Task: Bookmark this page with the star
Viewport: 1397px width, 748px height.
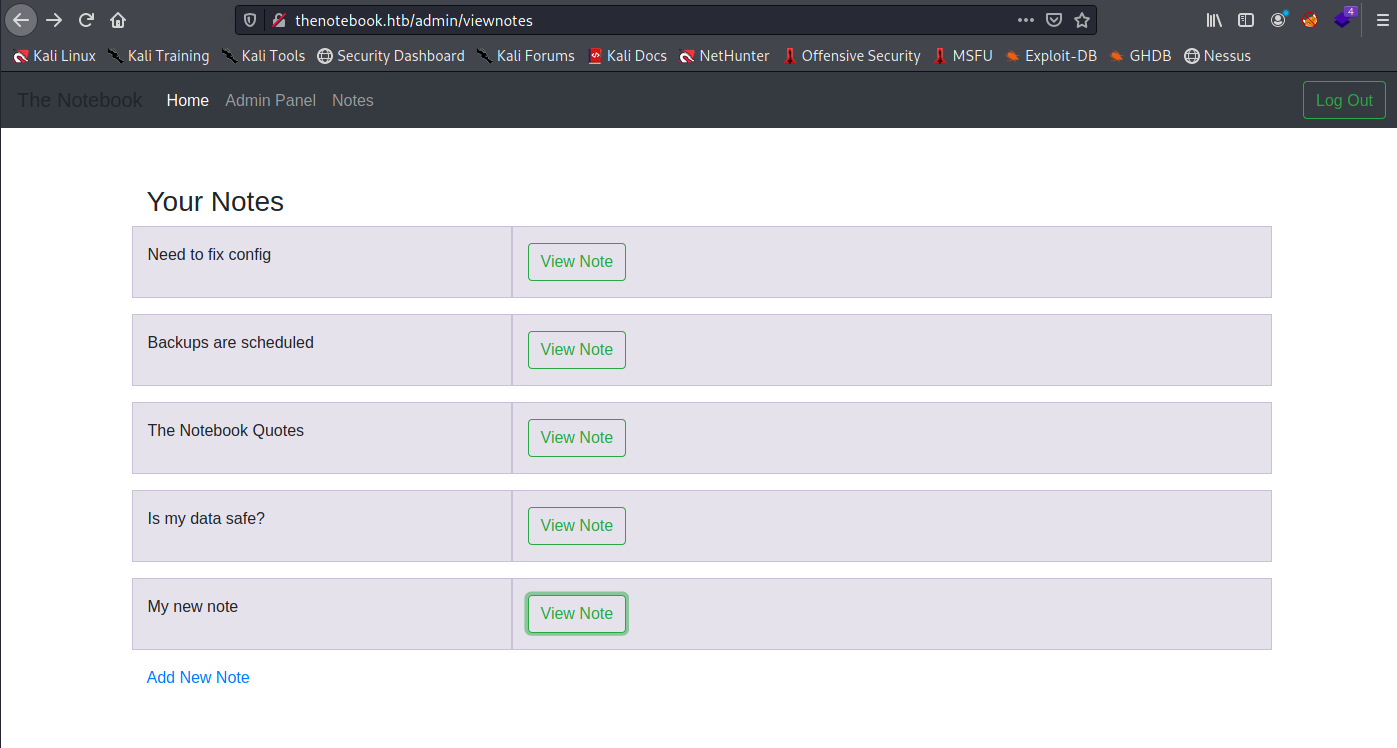Action: pyautogui.click(x=1082, y=20)
